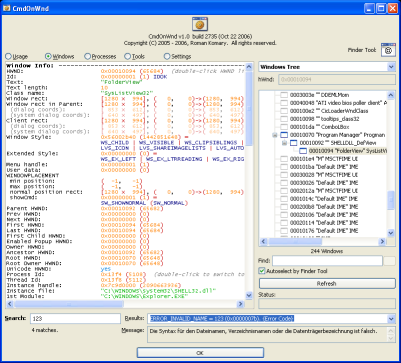Click the window icon beside 00010098 tooltips_class32
This screenshot has width=401, height=363.
coord(284,119)
